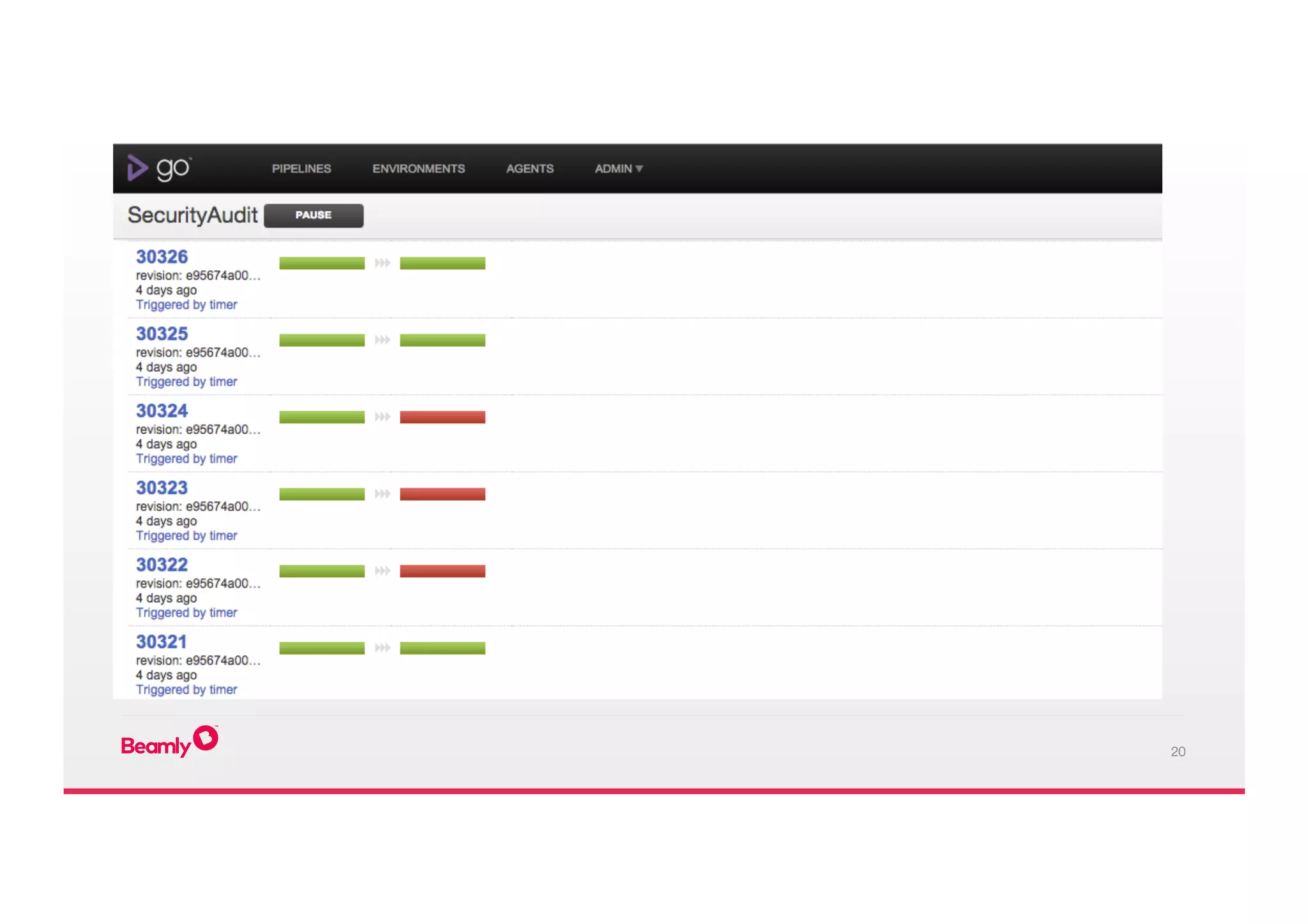The image size is (1308, 924).
Task: Go to the Agents tab
Action: point(529,169)
